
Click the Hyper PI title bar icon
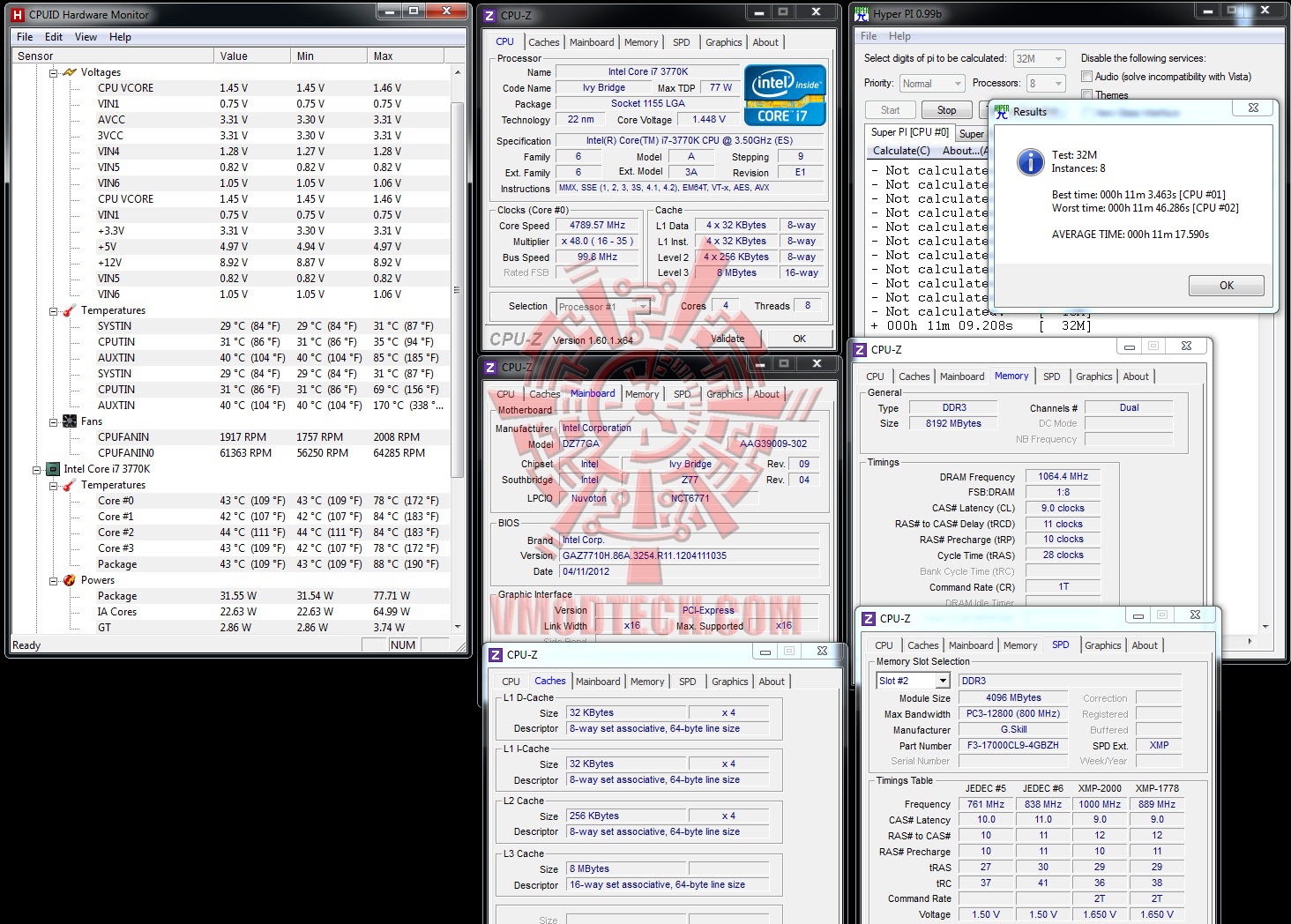(862, 14)
